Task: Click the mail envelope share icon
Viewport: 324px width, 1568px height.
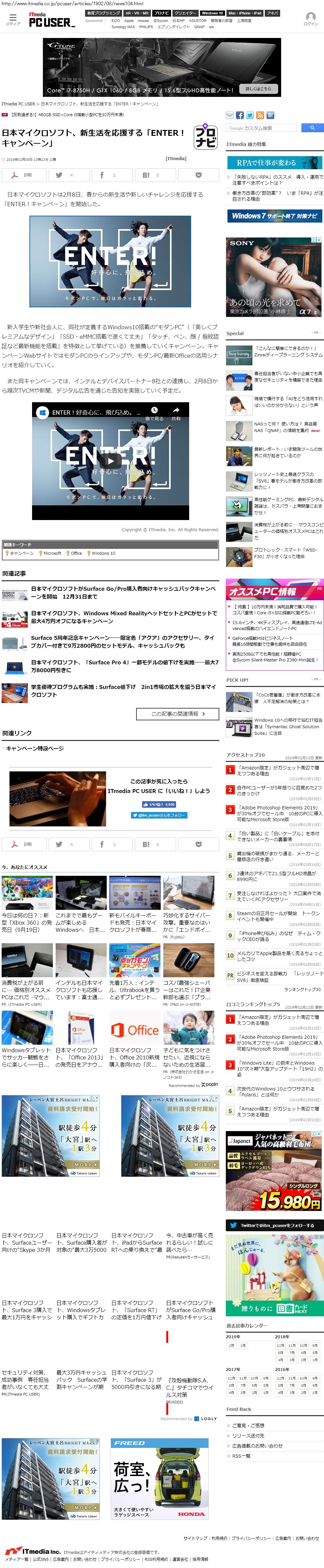Action: pos(230,115)
